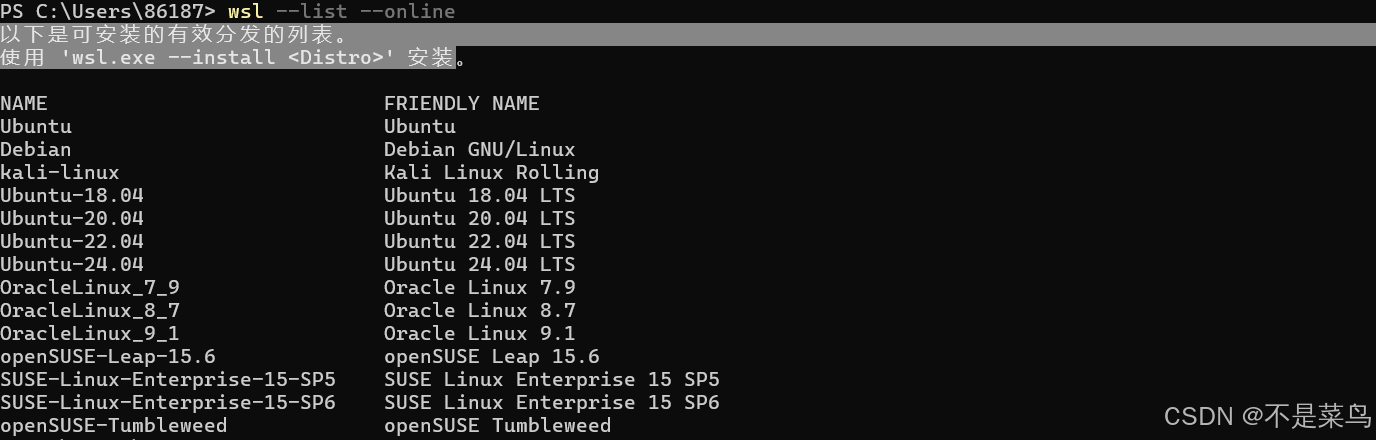Image resolution: width=1376 pixels, height=440 pixels.
Task: Select the OracleLinux_8_7 distro name
Action: [x=90, y=310]
